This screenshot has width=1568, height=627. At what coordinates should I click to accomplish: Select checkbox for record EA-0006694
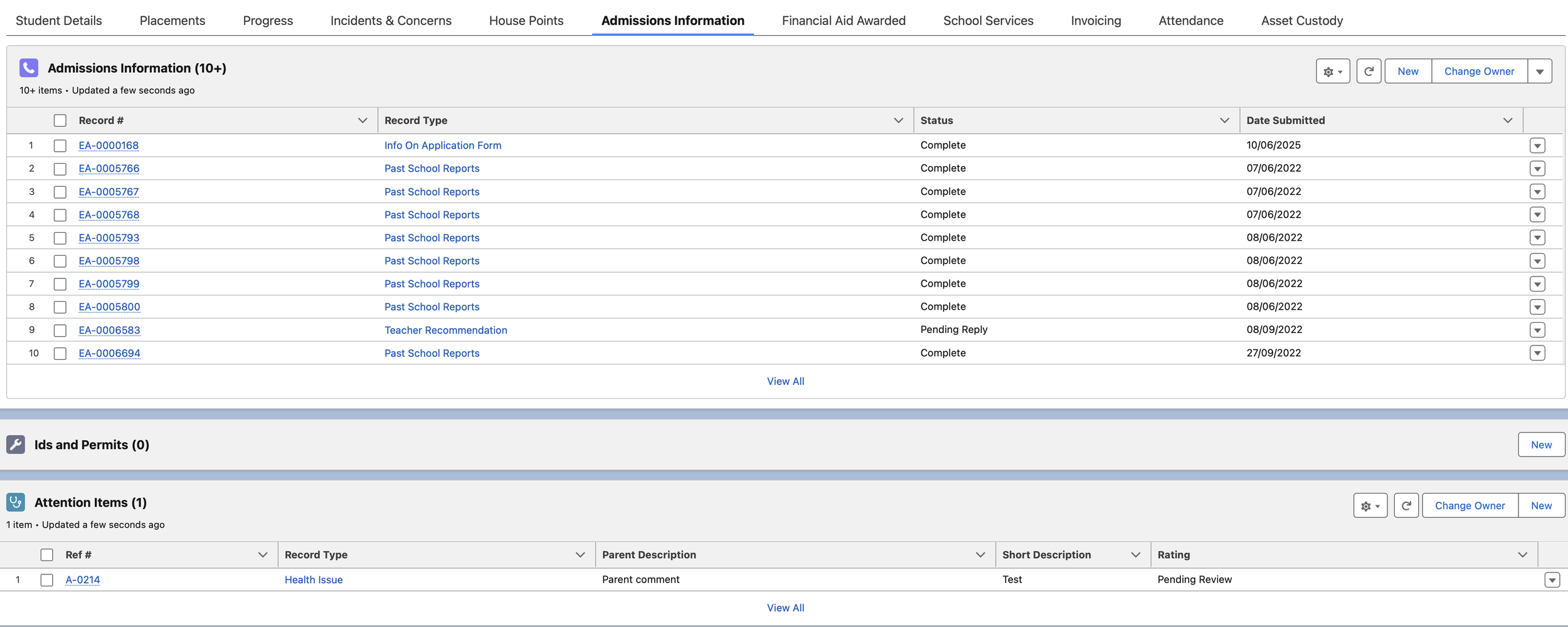point(60,354)
